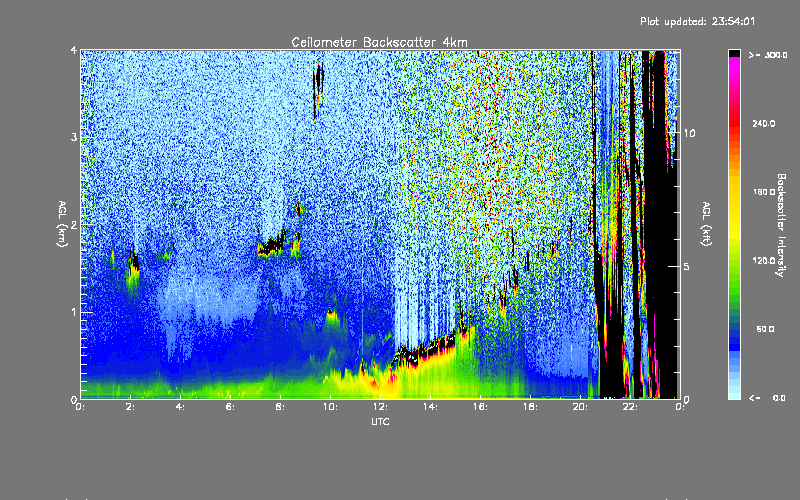This screenshot has height=500, width=800.
Task: Click the "<= 0.0" colorbar value
Action: 767,398
